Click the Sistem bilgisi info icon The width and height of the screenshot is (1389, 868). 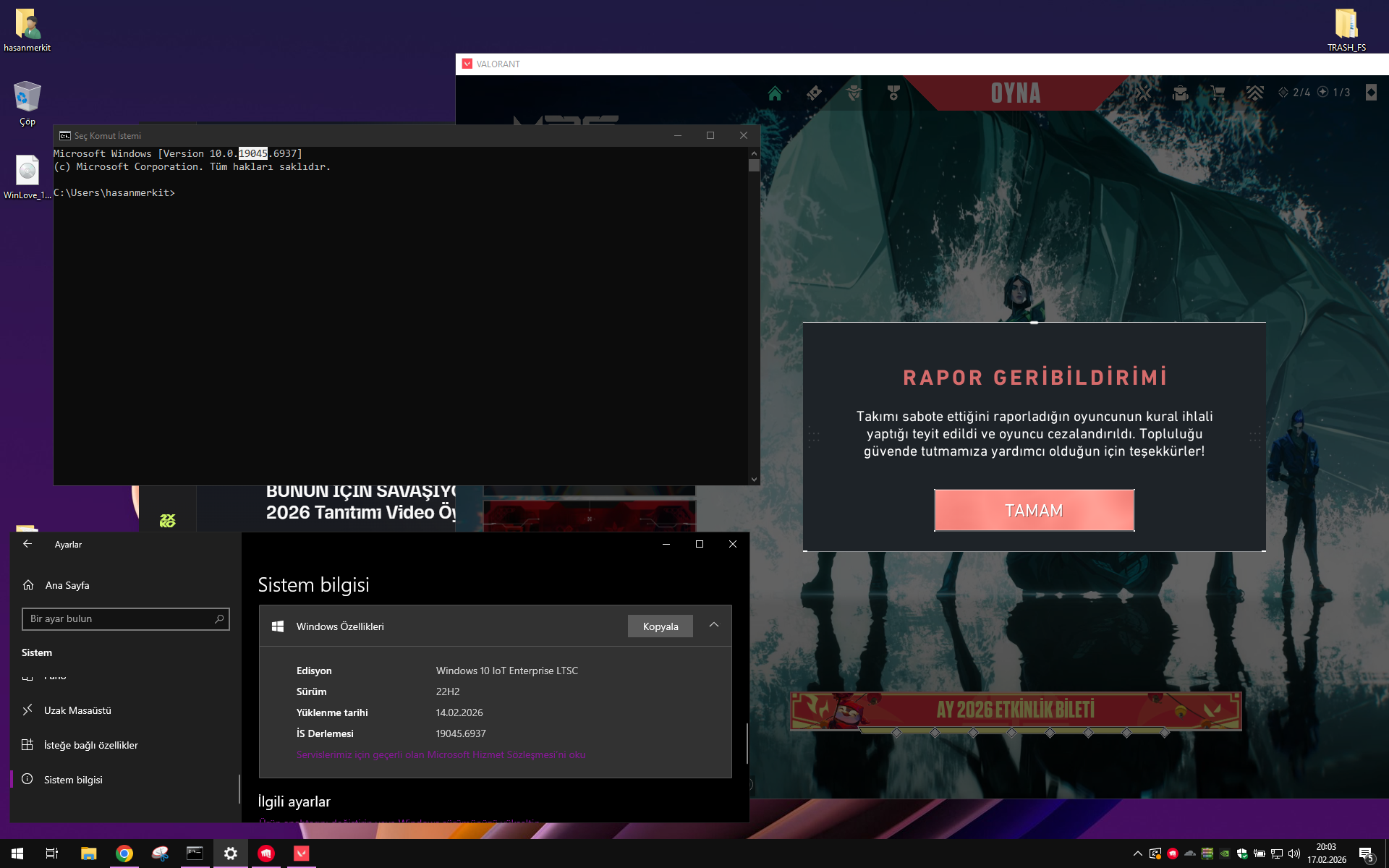click(27, 779)
